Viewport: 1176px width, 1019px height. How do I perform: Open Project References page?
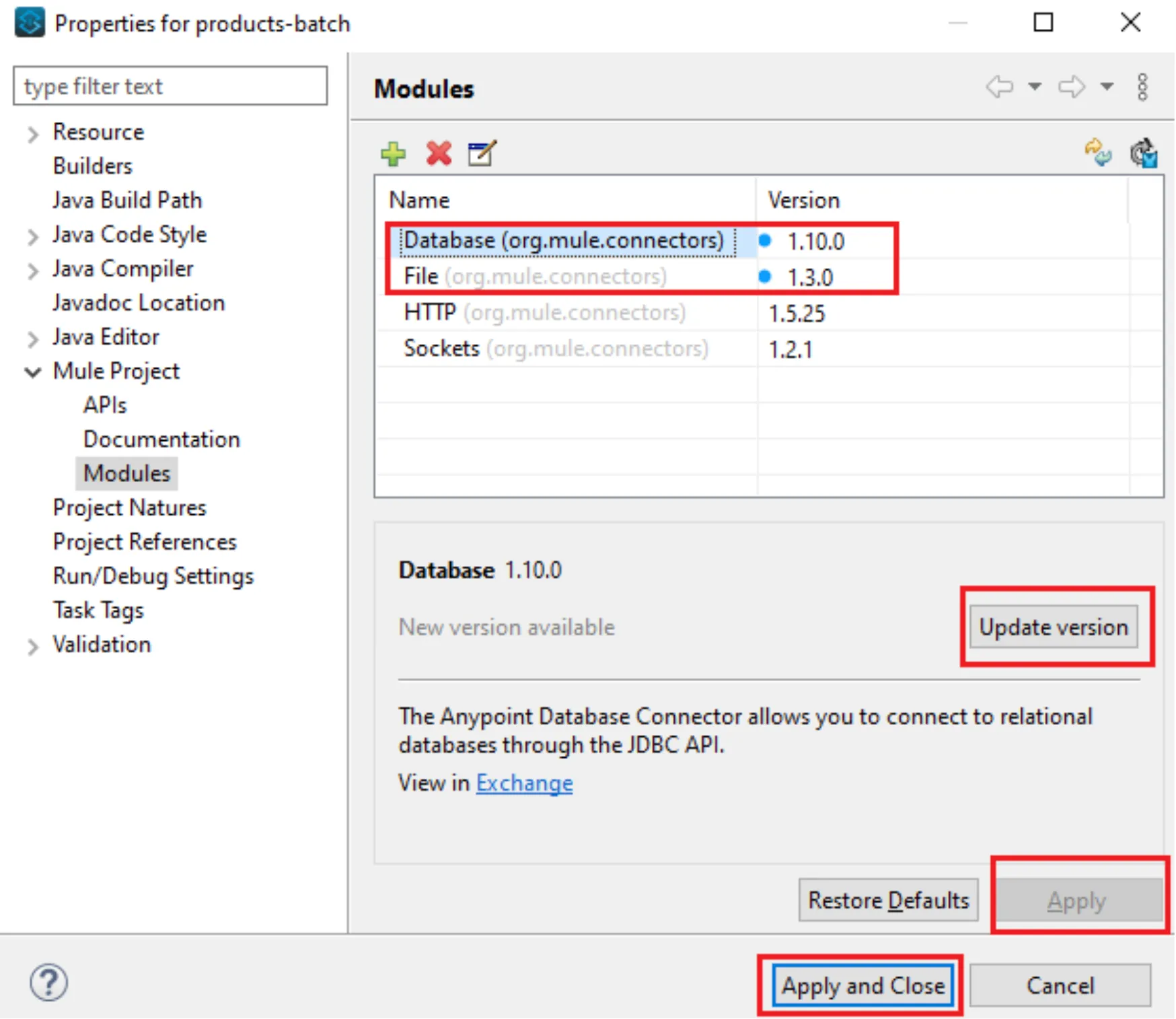click(145, 542)
